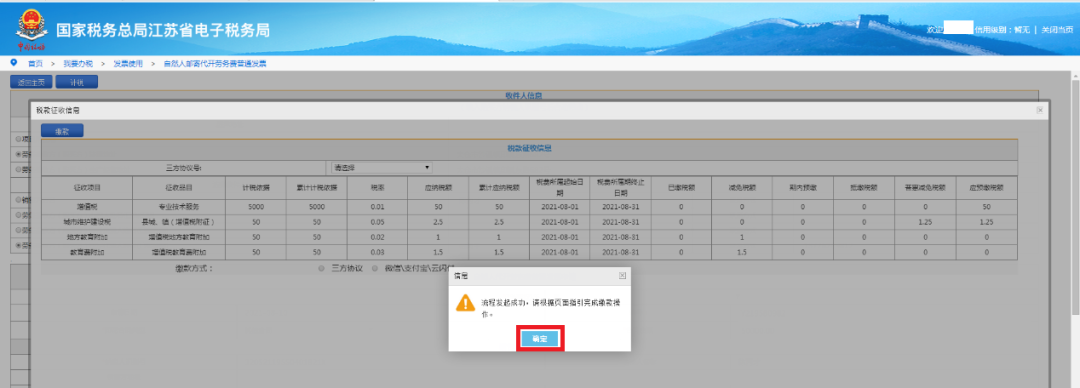The height and width of the screenshot is (388, 1080).
Task: Click the 增值税 row name cell
Action: tap(87, 206)
